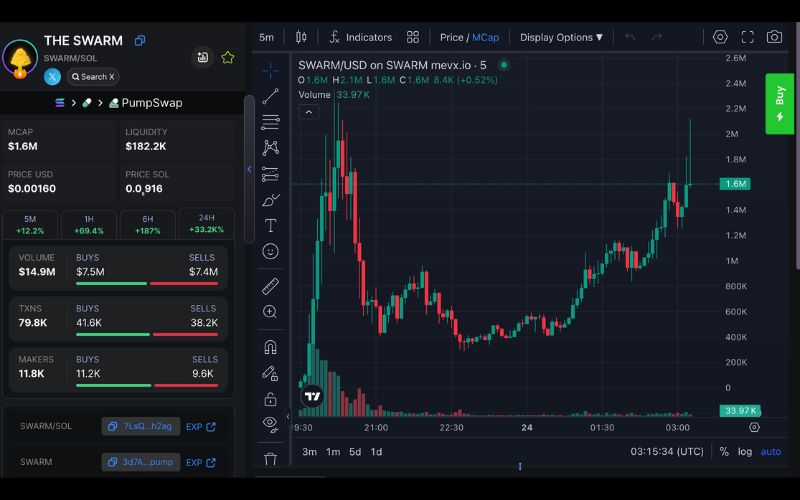
Task: Click the Solana chain breadcrumb icon
Action: tap(60, 103)
